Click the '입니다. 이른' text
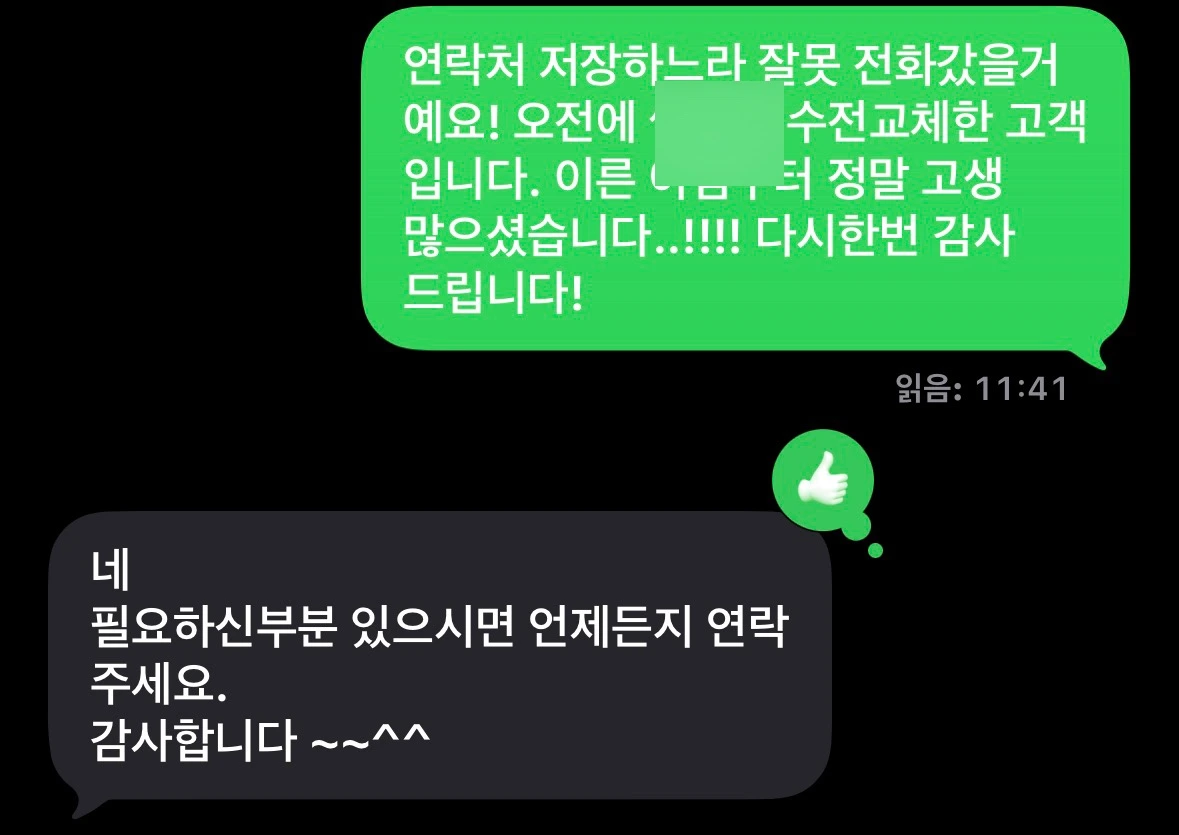Image resolution: width=1179 pixels, height=835 pixels. coord(518,180)
